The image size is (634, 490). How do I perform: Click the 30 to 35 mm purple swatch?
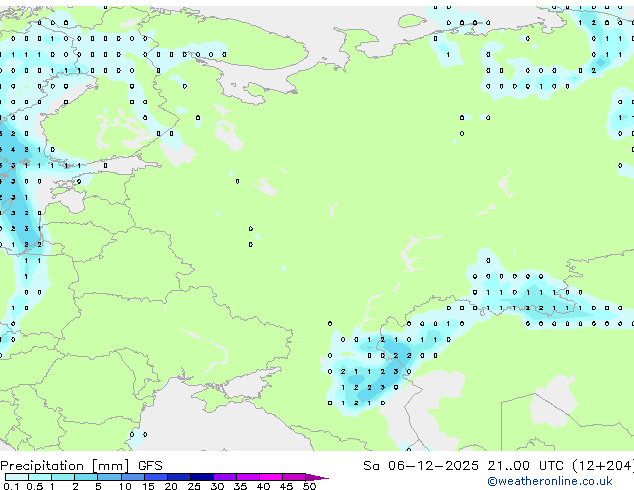[x=225, y=477]
